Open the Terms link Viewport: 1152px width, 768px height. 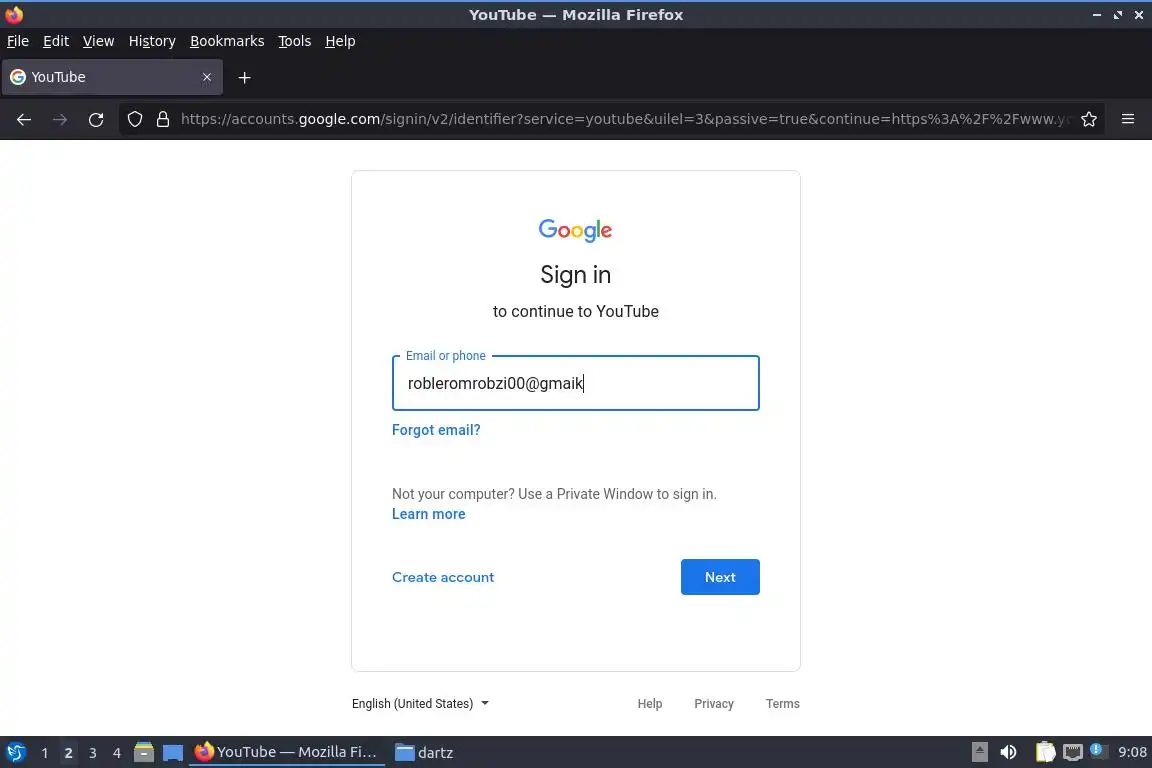coord(782,703)
